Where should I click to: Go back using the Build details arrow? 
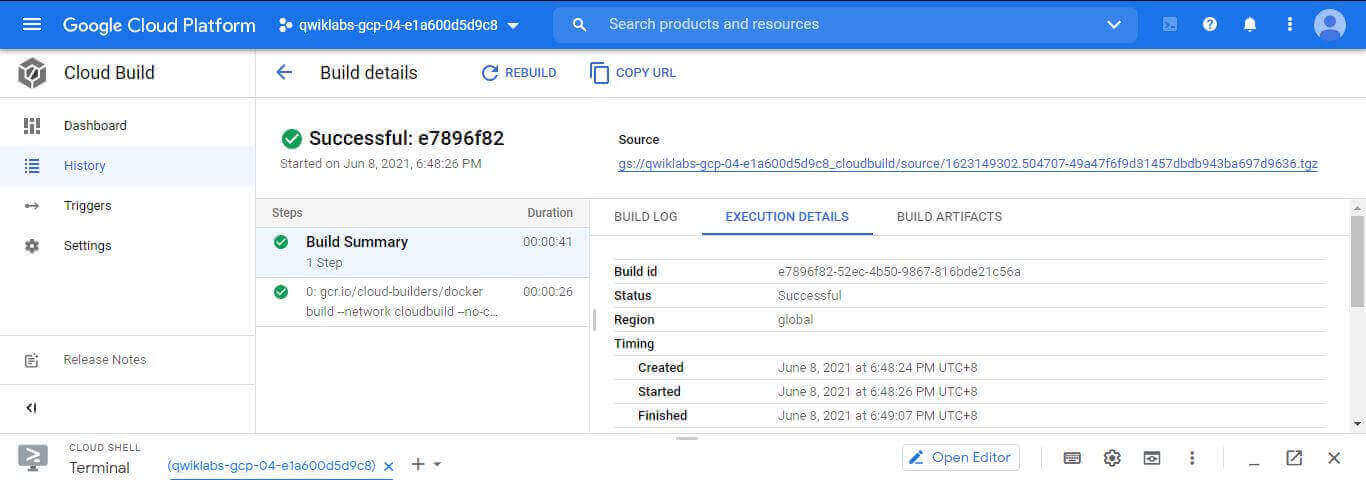284,73
